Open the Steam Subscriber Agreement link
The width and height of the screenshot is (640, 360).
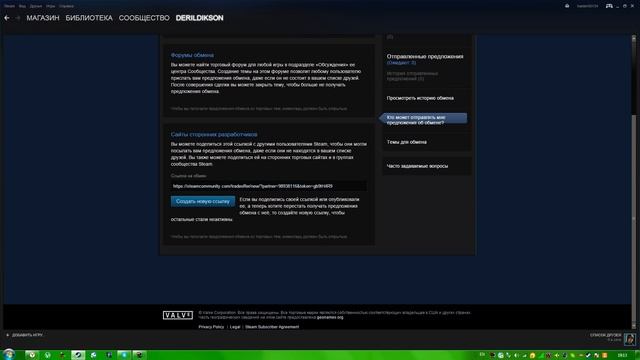(272, 327)
